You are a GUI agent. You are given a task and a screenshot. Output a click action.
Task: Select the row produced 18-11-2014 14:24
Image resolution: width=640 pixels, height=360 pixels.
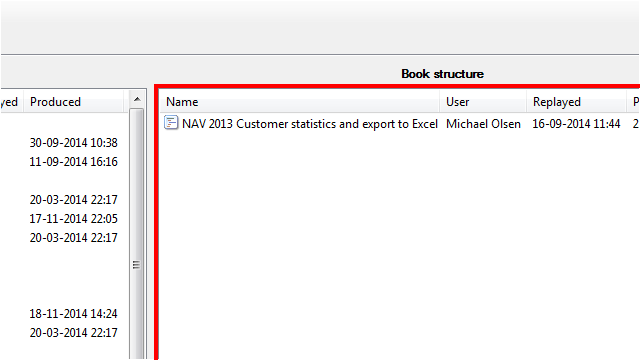[73, 314]
